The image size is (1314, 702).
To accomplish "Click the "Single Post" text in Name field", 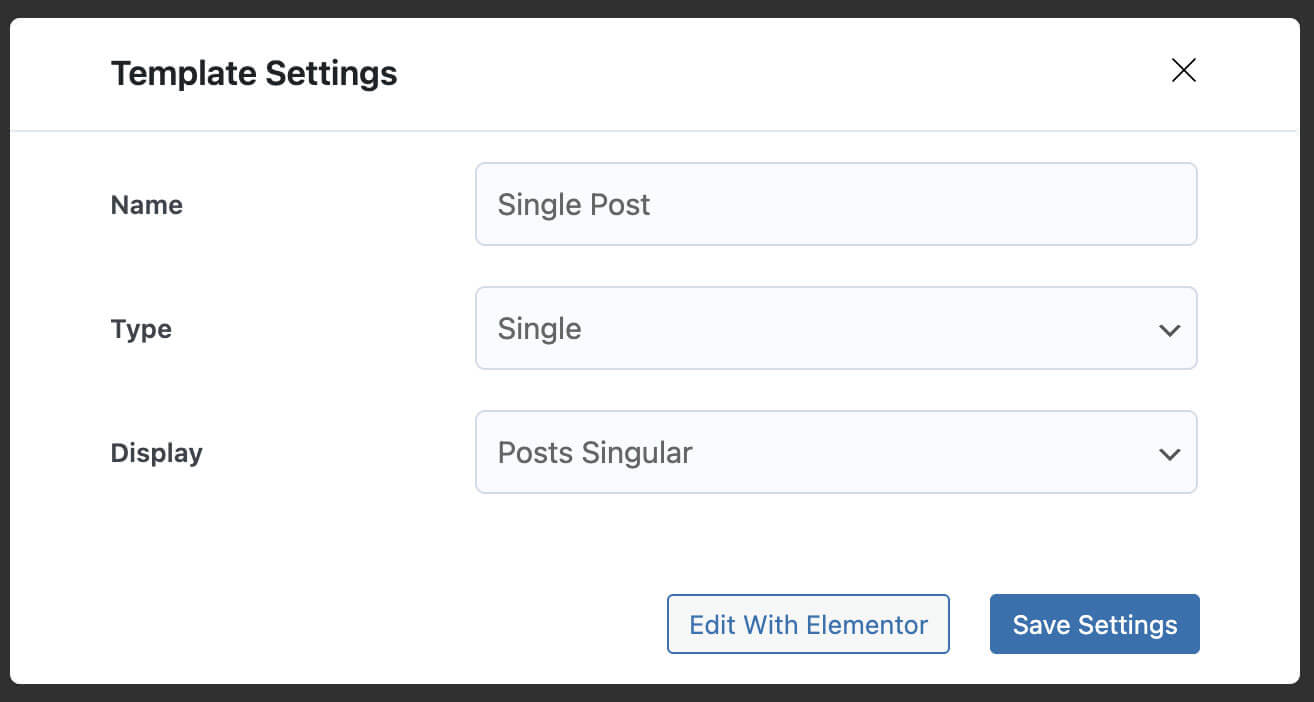I will [574, 205].
